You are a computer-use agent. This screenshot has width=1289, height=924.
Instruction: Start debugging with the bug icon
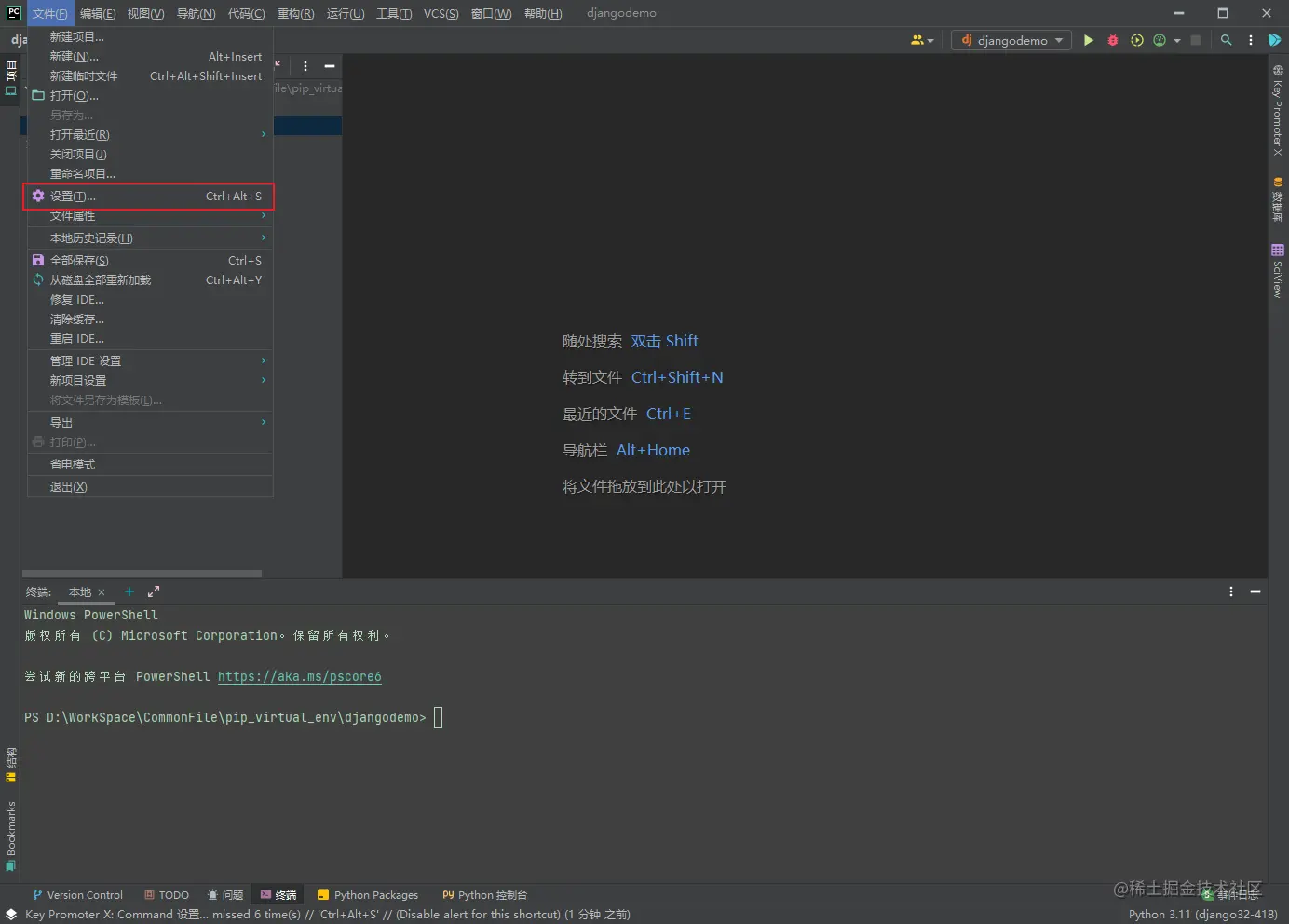[x=1112, y=40]
